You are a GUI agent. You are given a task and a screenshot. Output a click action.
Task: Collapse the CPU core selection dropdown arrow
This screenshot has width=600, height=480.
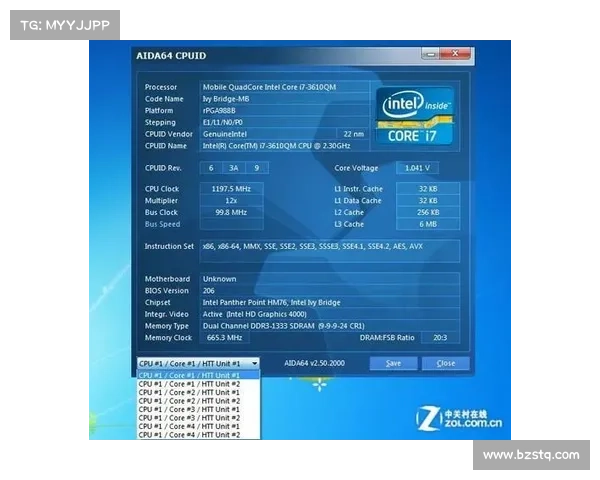tap(254, 363)
